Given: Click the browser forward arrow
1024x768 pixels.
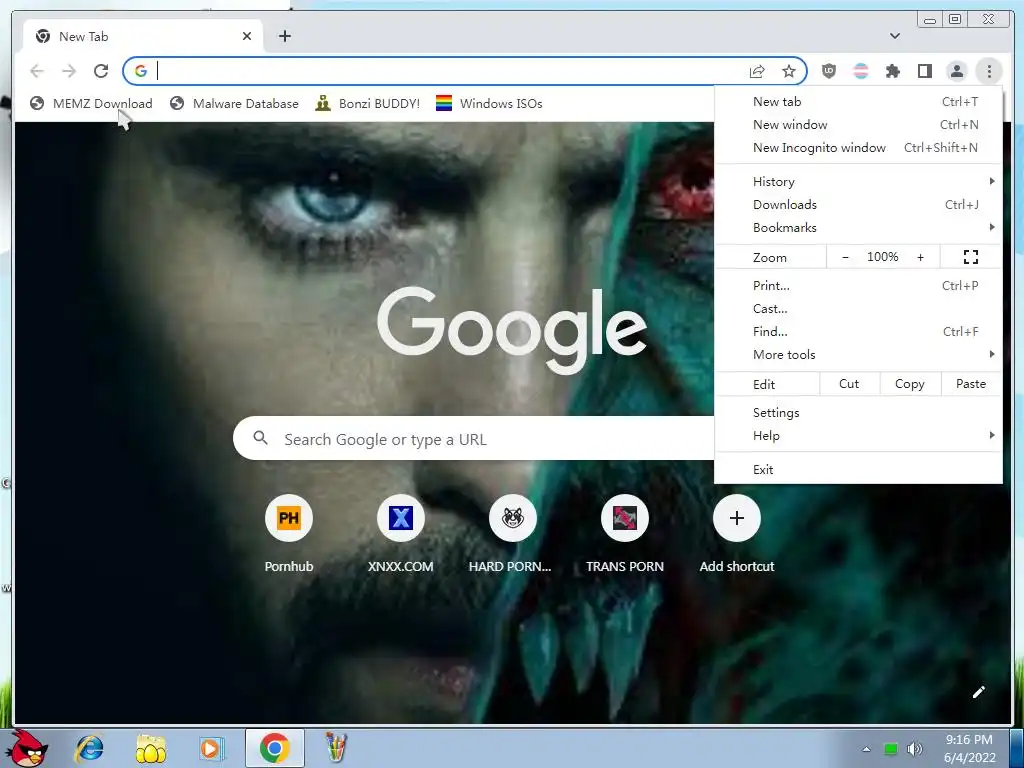Looking at the screenshot, I should (69, 71).
